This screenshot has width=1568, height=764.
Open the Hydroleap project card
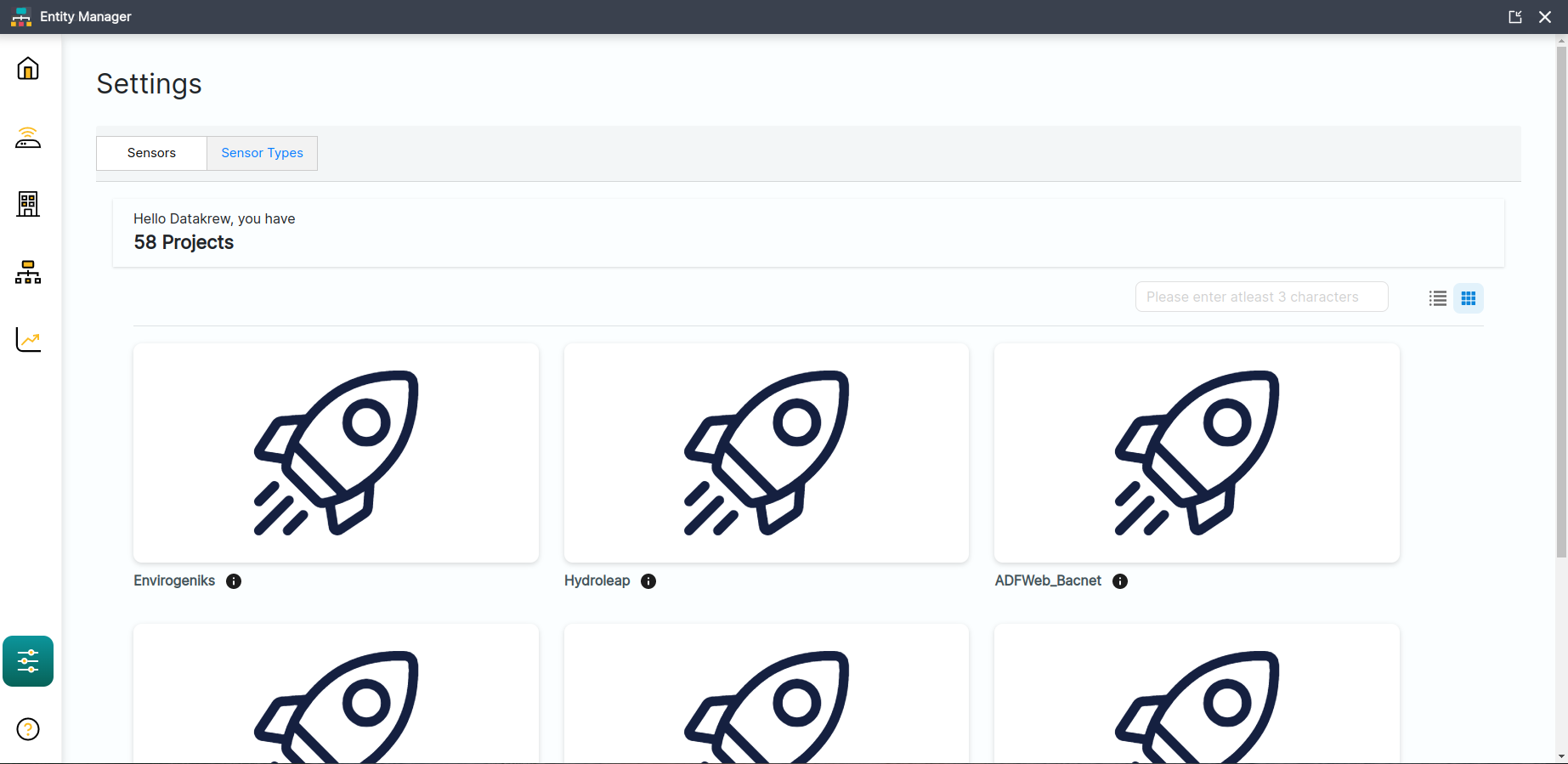(767, 452)
